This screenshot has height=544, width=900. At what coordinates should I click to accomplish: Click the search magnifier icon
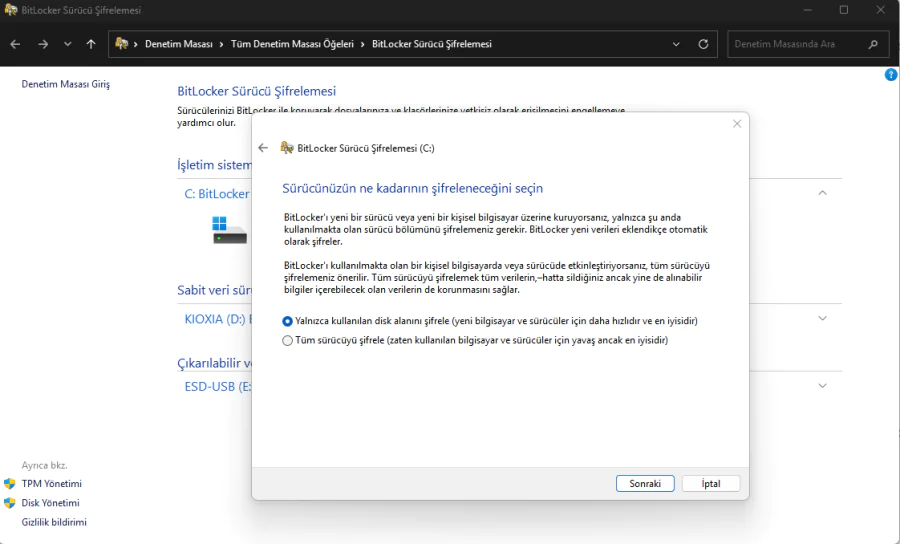tap(873, 44)
